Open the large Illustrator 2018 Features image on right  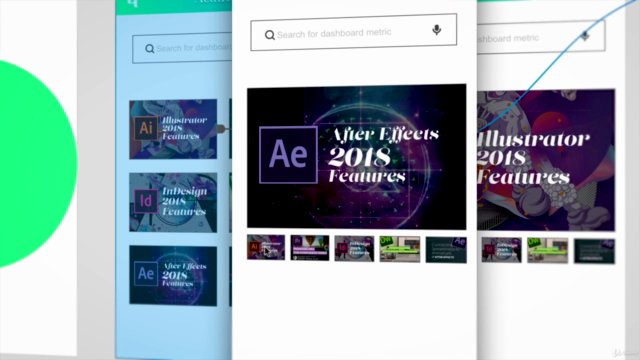546,160
